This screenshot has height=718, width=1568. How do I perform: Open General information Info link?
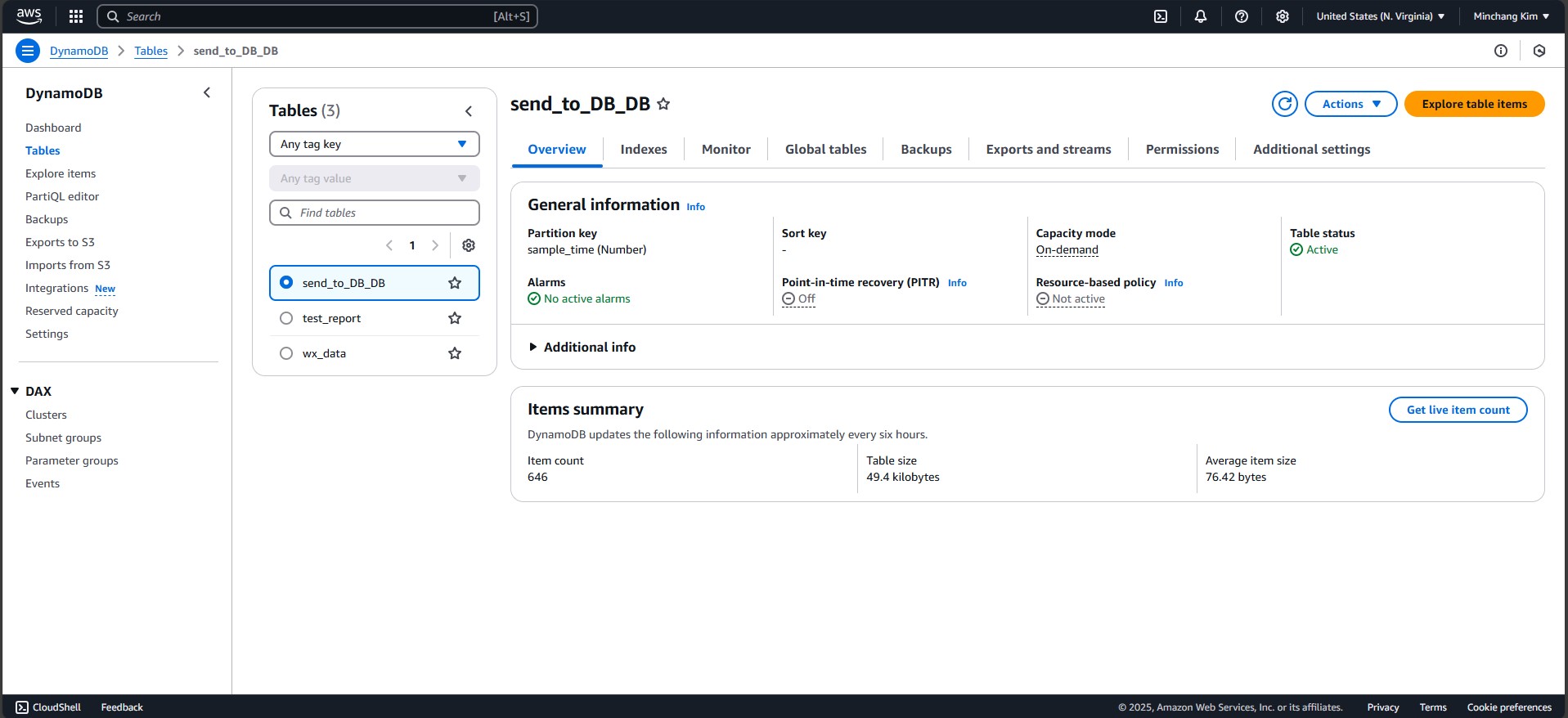coord(695,207)
